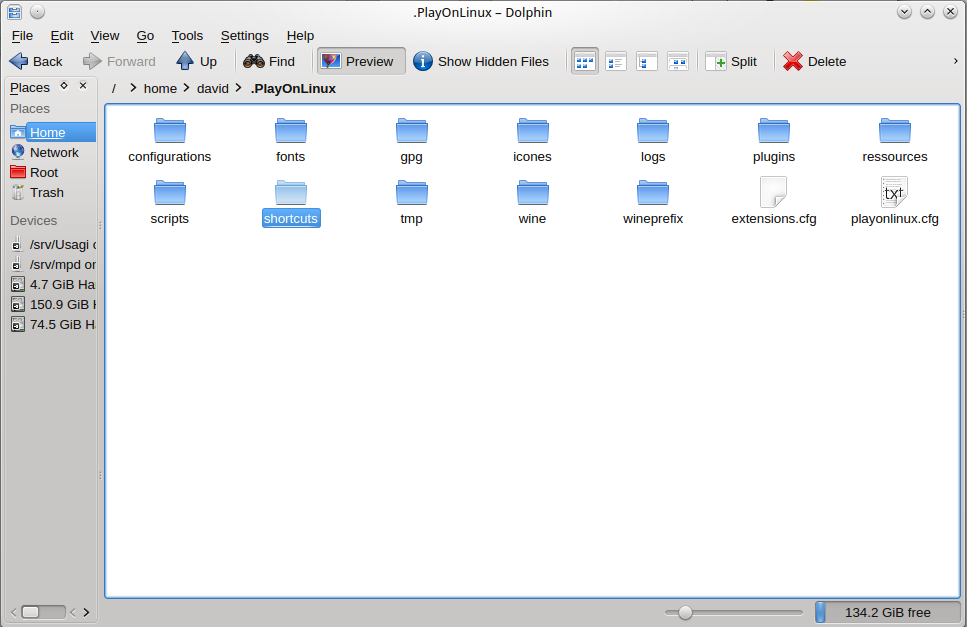Viewport: 967px width, 627px height.
Task: Open the configurations folder
Action: [x=170, y=141]
